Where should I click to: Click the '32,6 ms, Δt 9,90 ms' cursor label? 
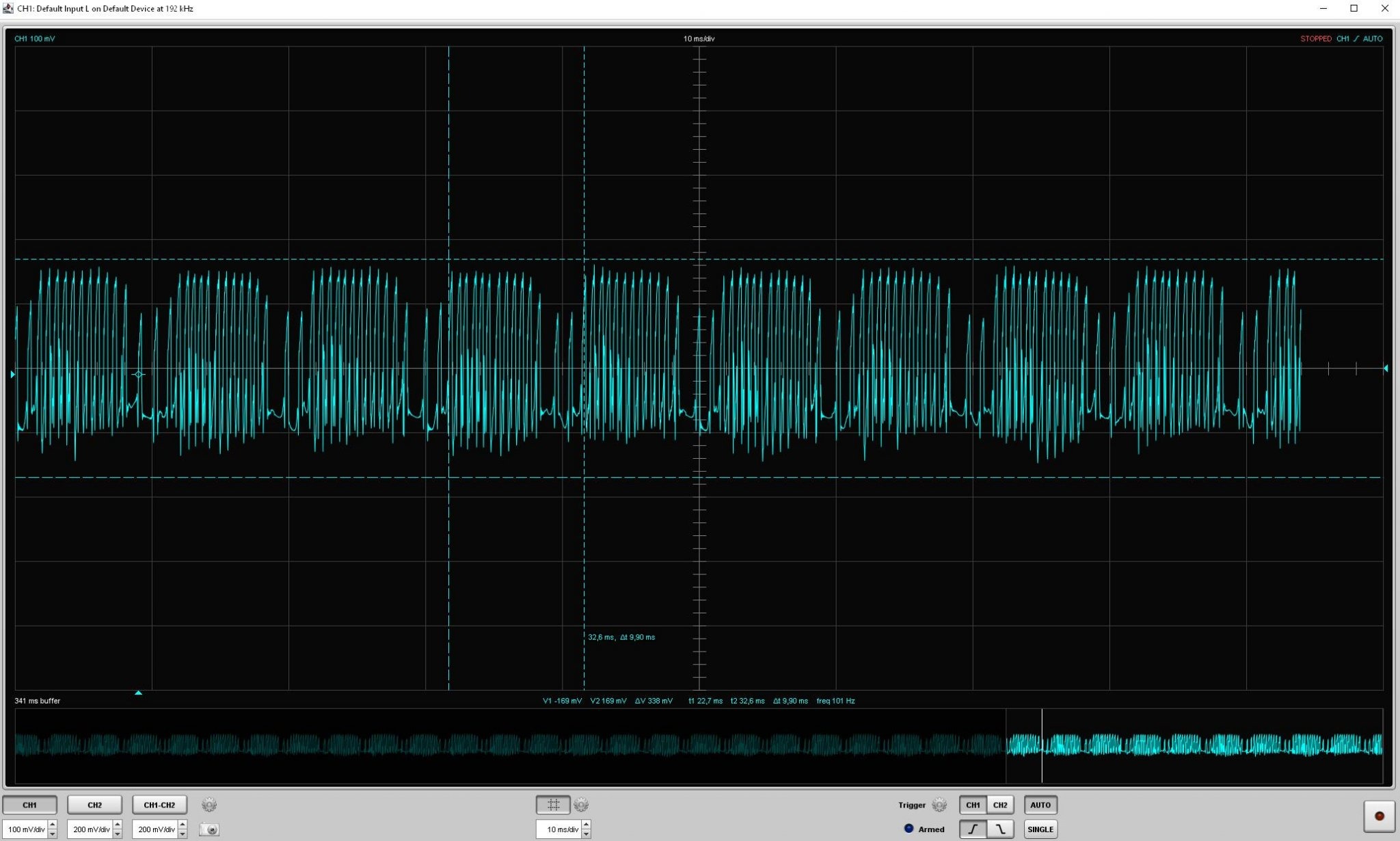pos(621,637)
